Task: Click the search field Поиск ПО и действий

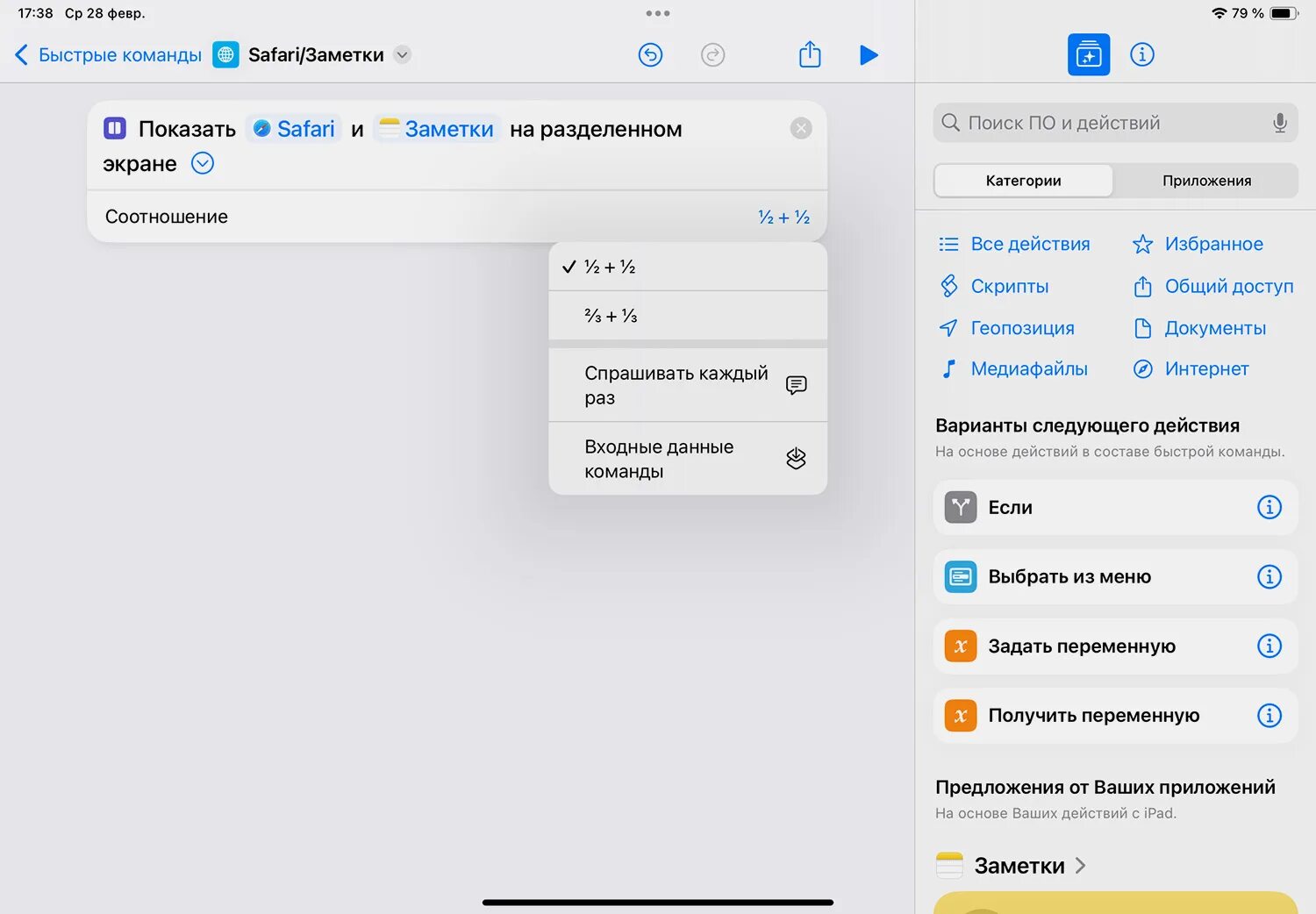Action: pos(1115,123)
